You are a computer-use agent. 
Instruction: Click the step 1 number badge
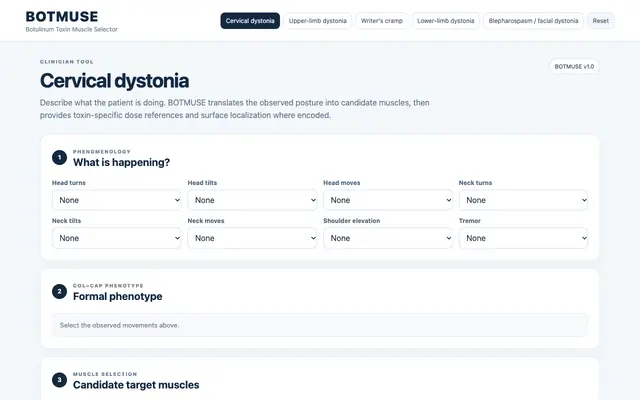coord(60,158)
